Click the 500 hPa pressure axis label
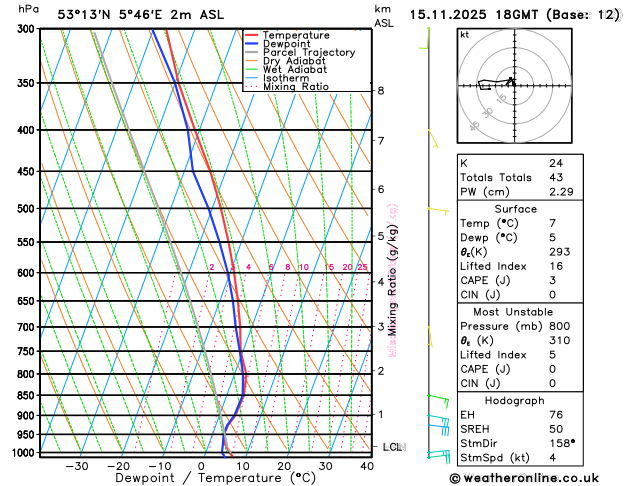 click(x=27, y=209)
